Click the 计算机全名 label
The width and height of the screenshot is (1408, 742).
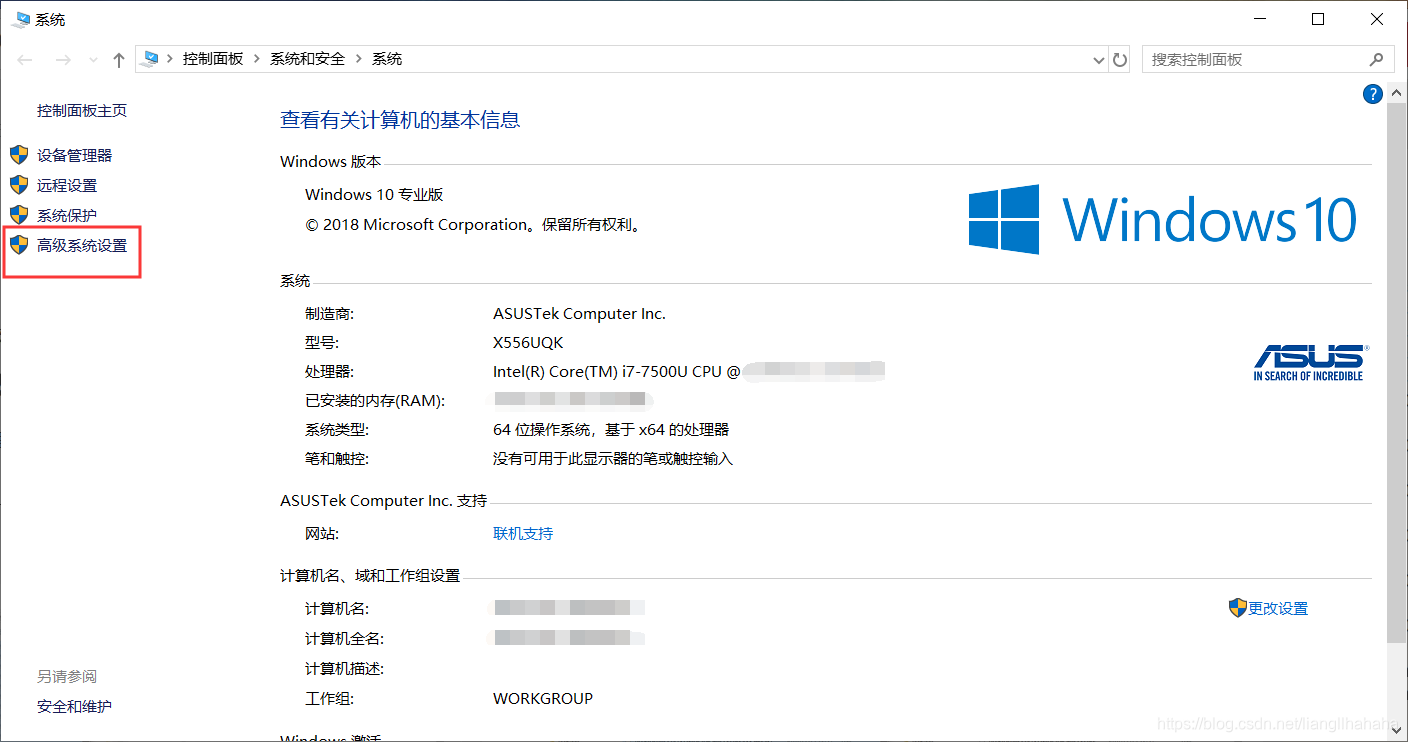344,639
